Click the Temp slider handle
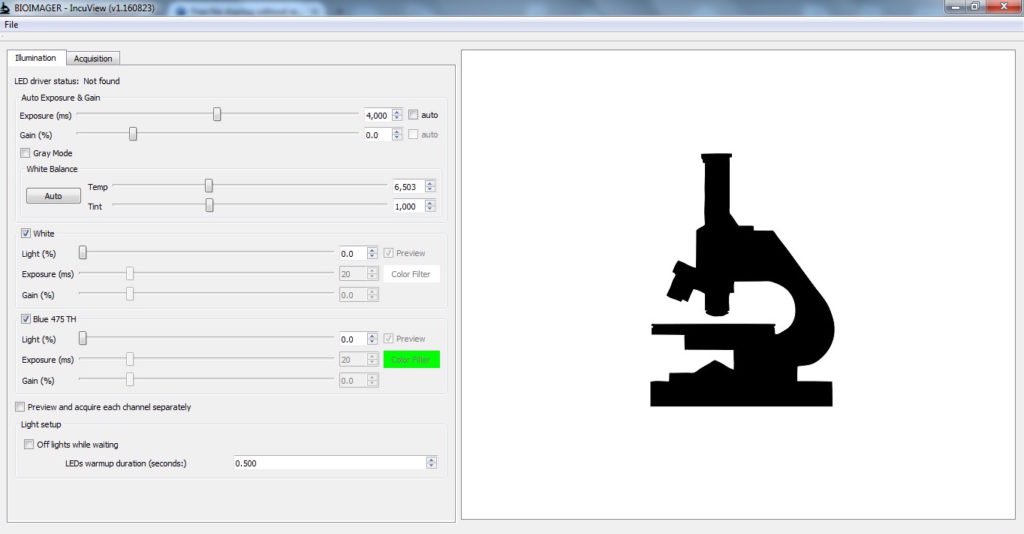 pyautogui.click(x=209, y=187)
